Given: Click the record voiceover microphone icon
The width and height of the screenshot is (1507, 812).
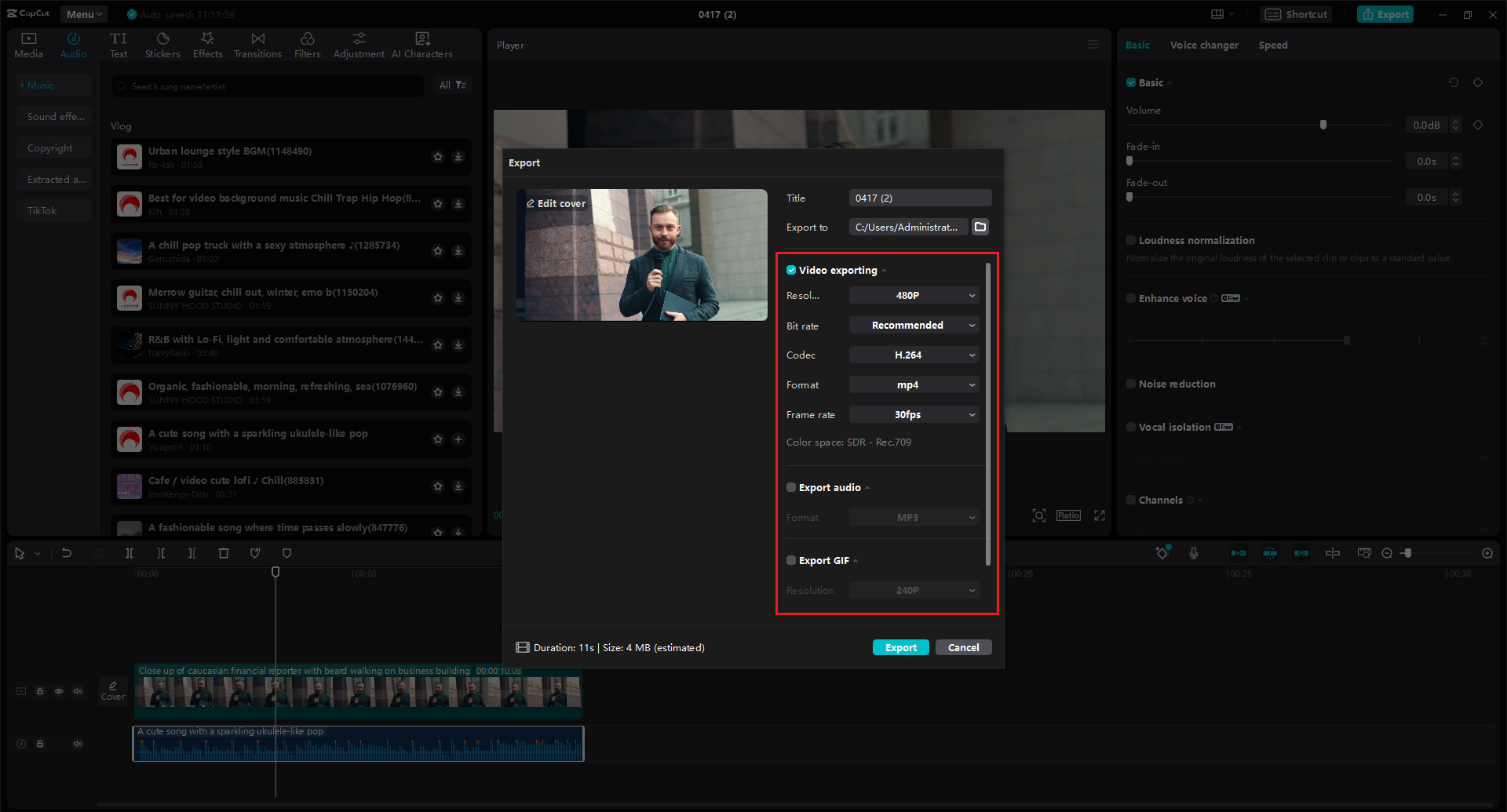Looking at the screenshot, I should 1194,553.
